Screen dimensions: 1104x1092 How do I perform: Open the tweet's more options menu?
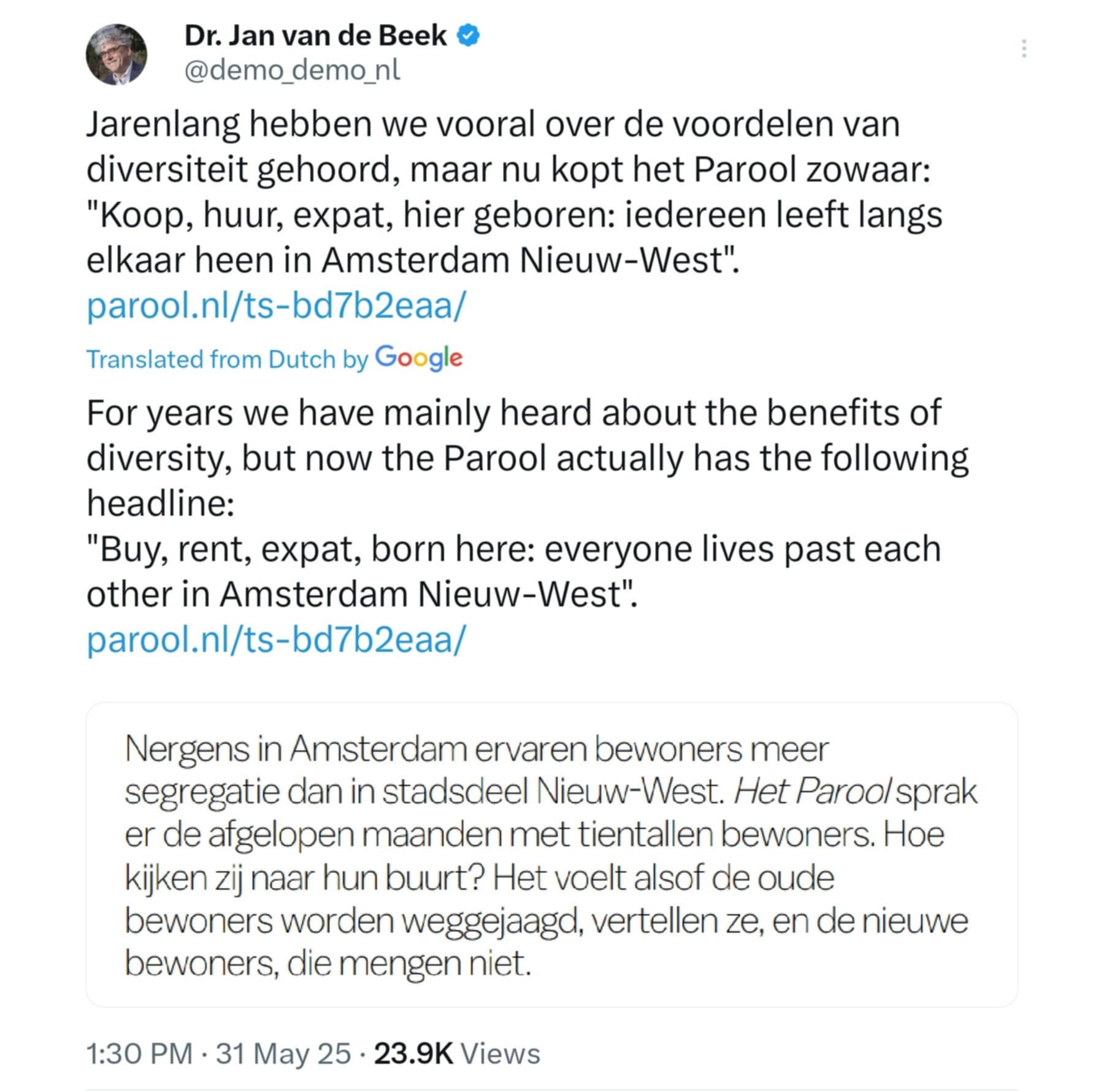pyautogui.click(x=1024, y=48)
